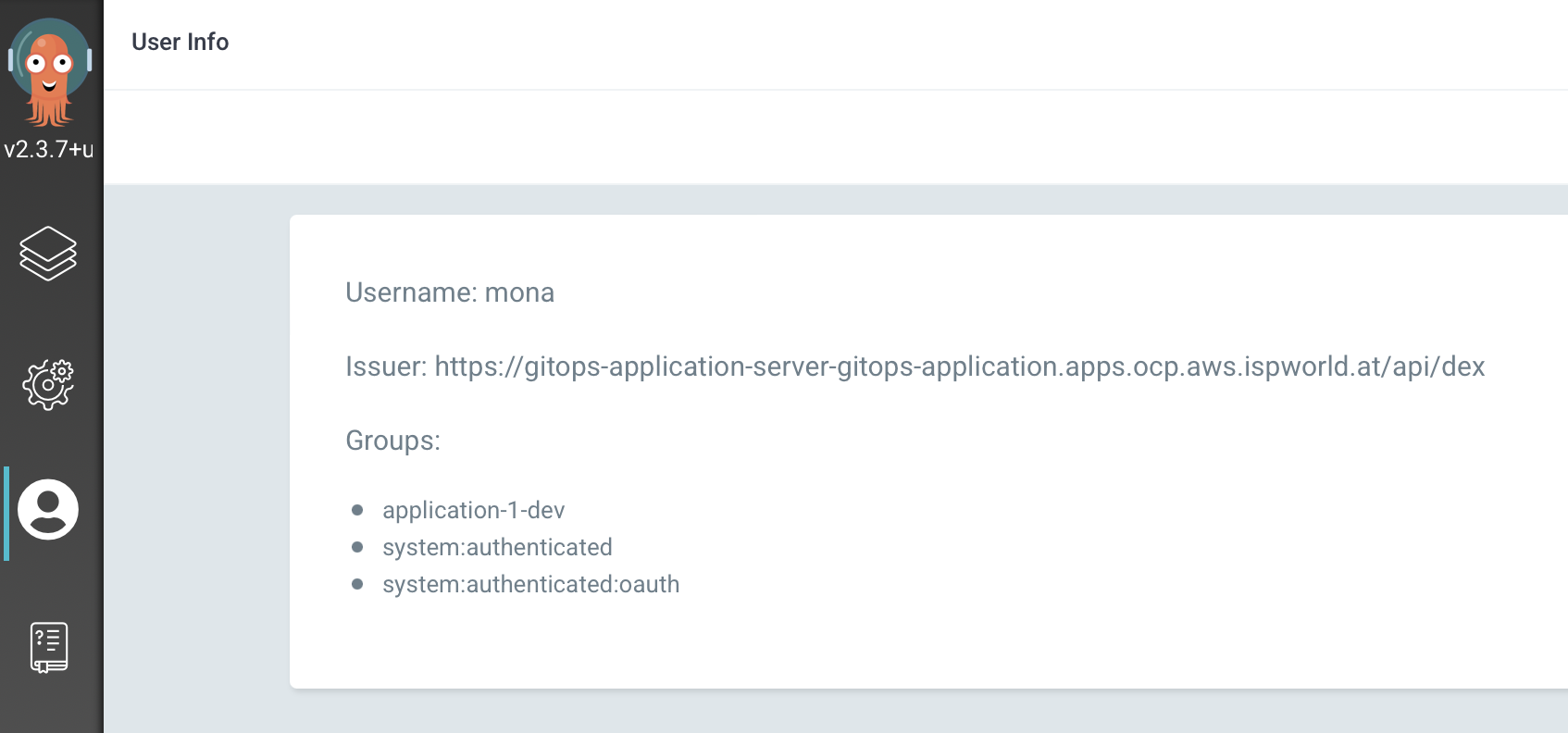Viewport: 1568px width, 733px height.
Task: Click the User Info page title
Action: [x=180, y=42]
